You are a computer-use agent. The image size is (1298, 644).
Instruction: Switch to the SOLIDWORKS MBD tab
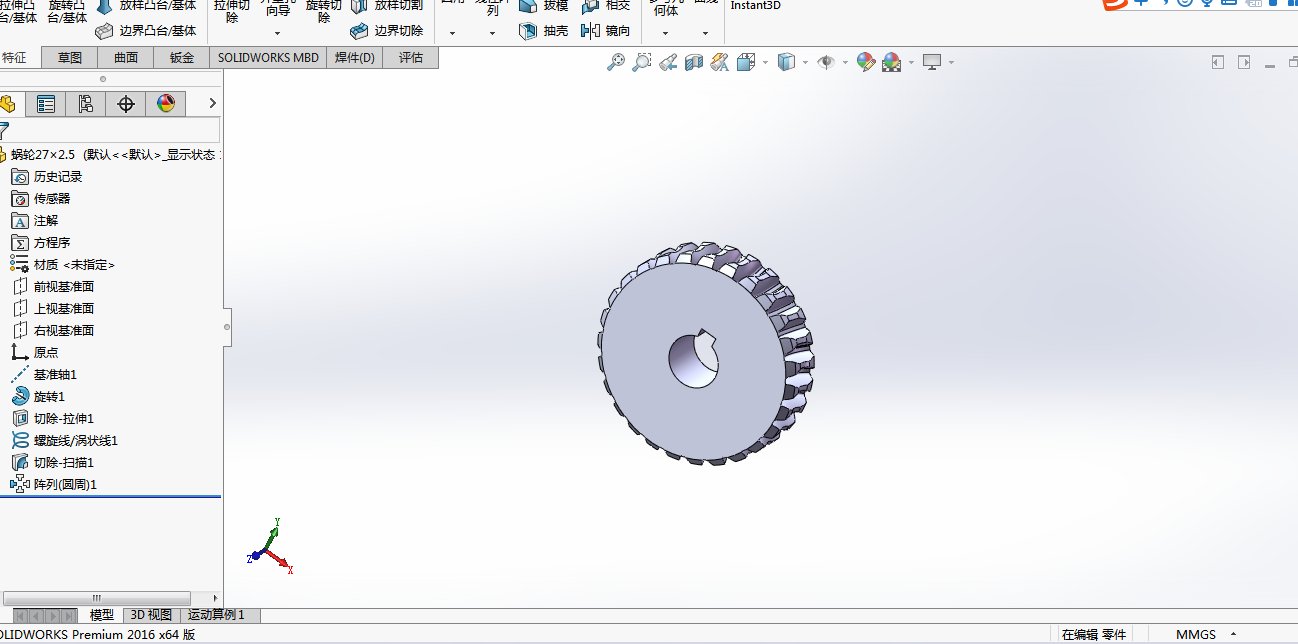tap(268, 58)
